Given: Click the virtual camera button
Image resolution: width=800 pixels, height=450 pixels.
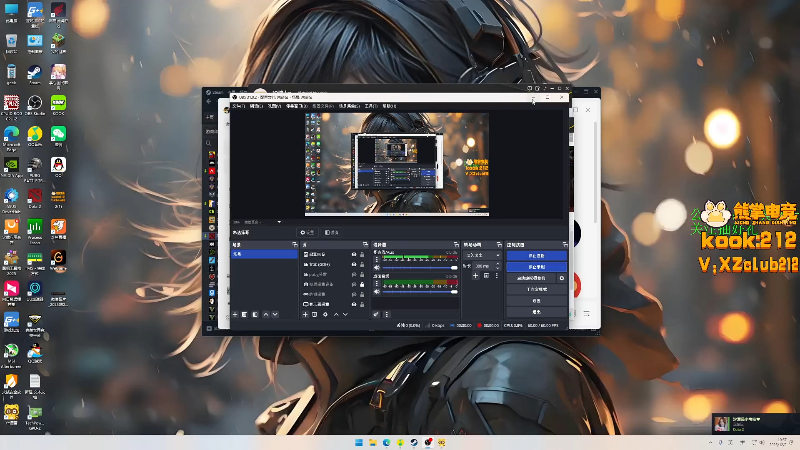Looking at the screenshot, I should 531,278.
